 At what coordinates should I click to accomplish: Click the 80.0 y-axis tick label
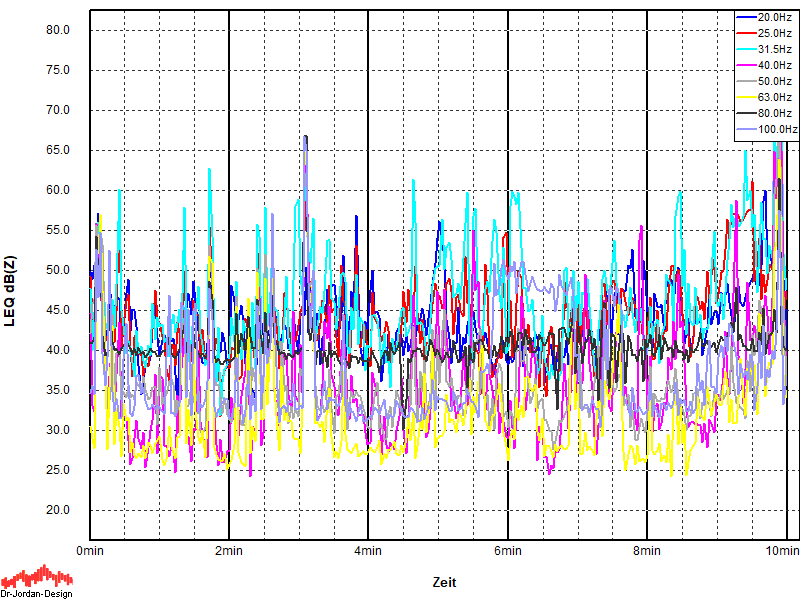(x=59, y=30)
